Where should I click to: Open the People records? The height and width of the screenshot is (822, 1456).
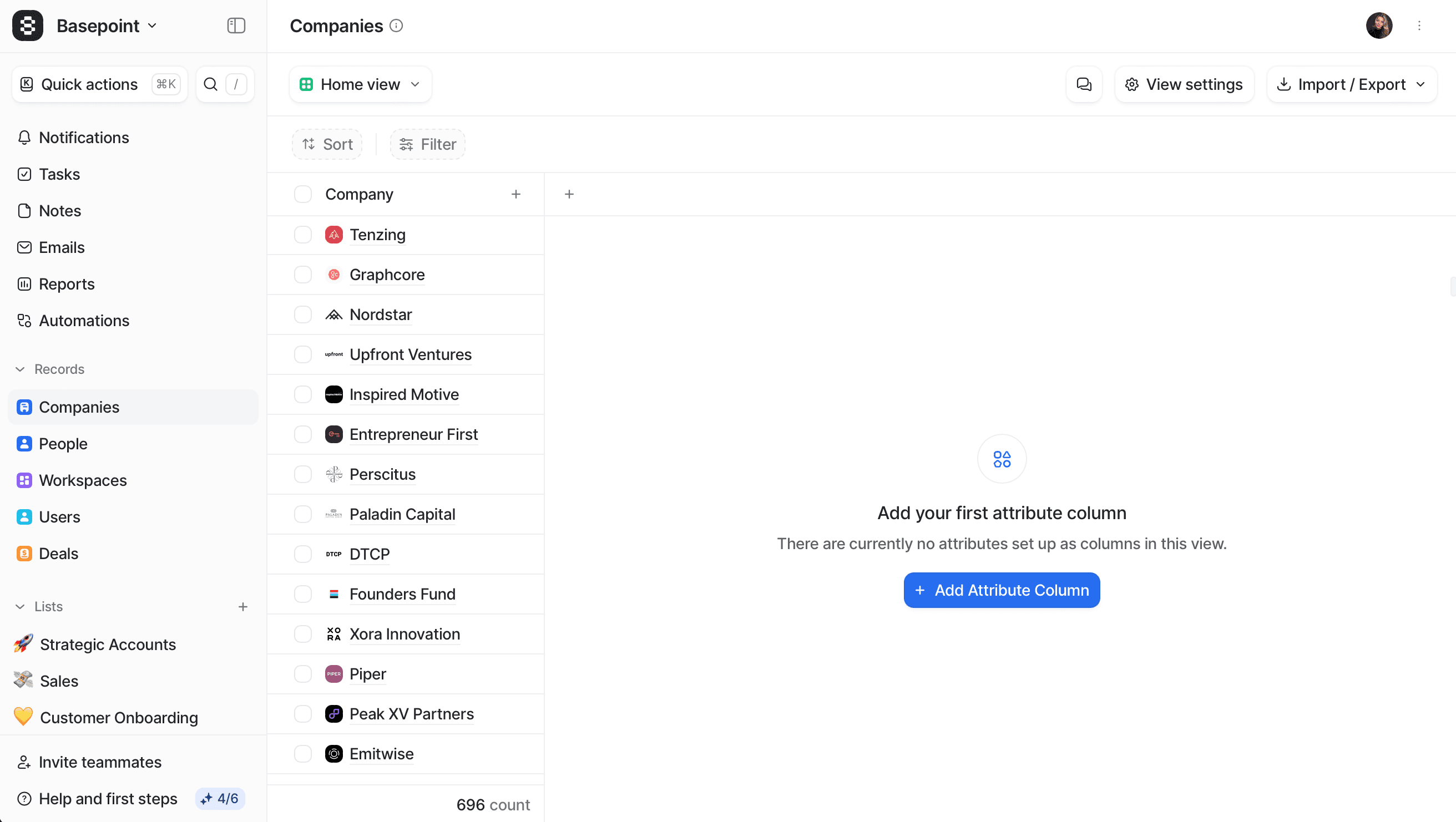coord(133,444)
